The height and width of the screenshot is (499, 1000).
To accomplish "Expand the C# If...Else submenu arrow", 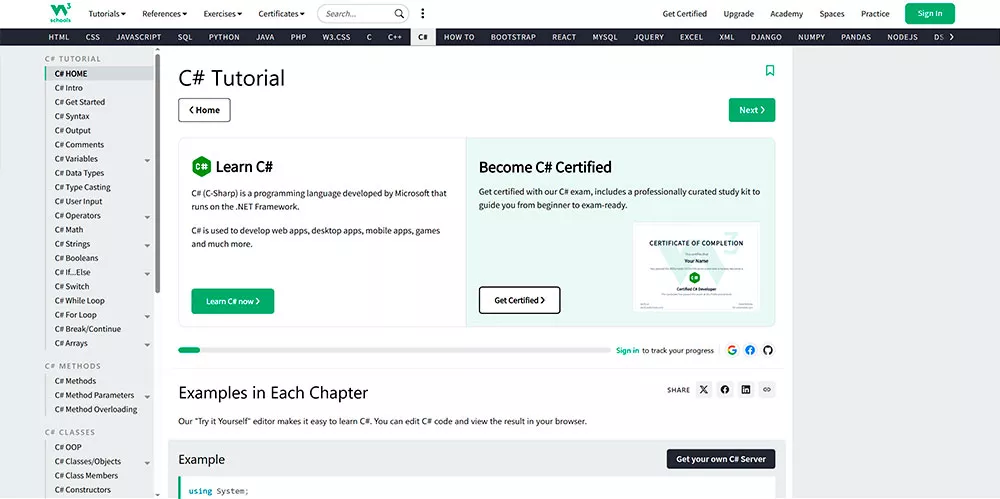I will point(147,274).
